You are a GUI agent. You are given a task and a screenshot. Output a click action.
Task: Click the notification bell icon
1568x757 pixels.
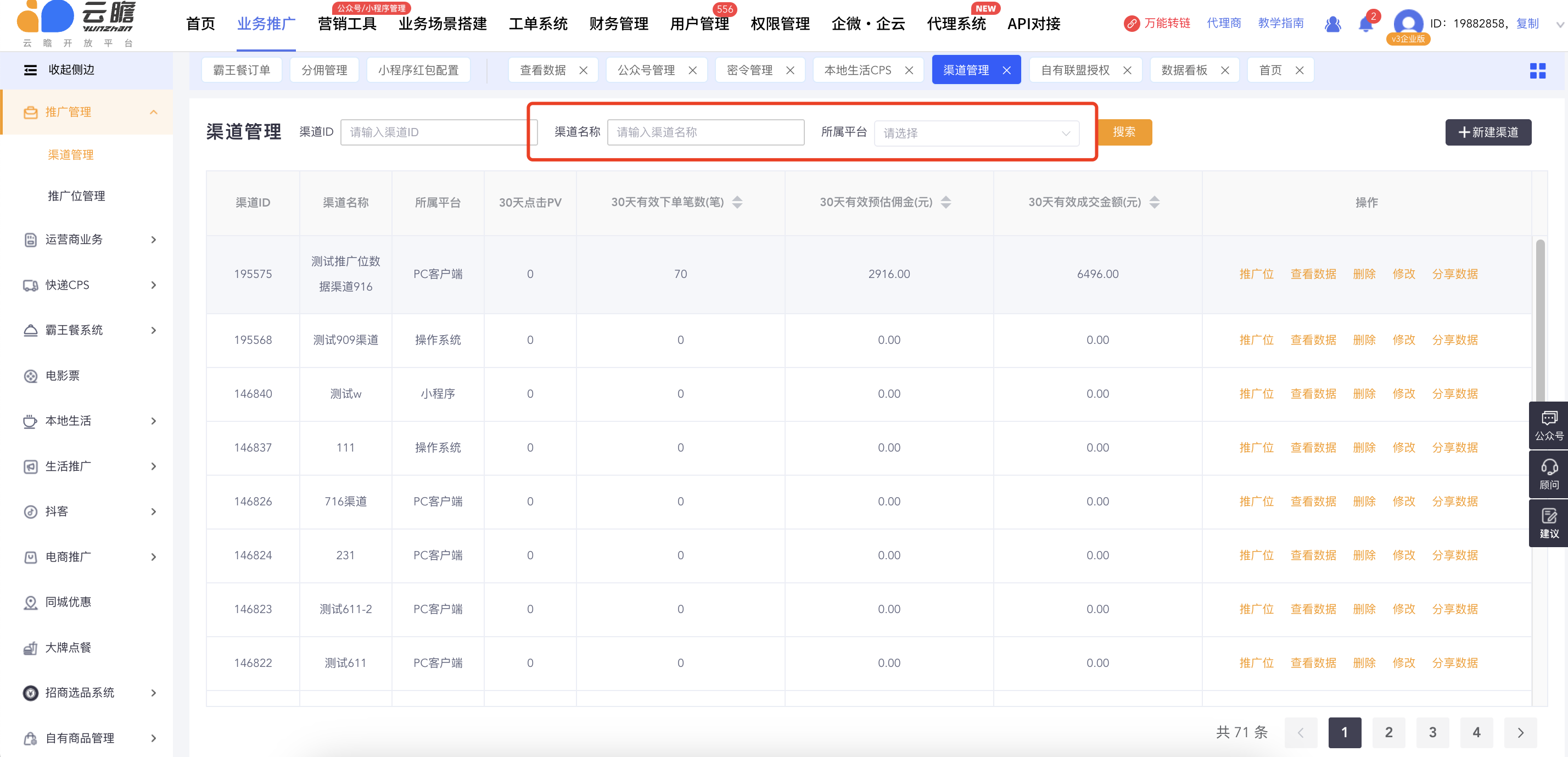1365,24
